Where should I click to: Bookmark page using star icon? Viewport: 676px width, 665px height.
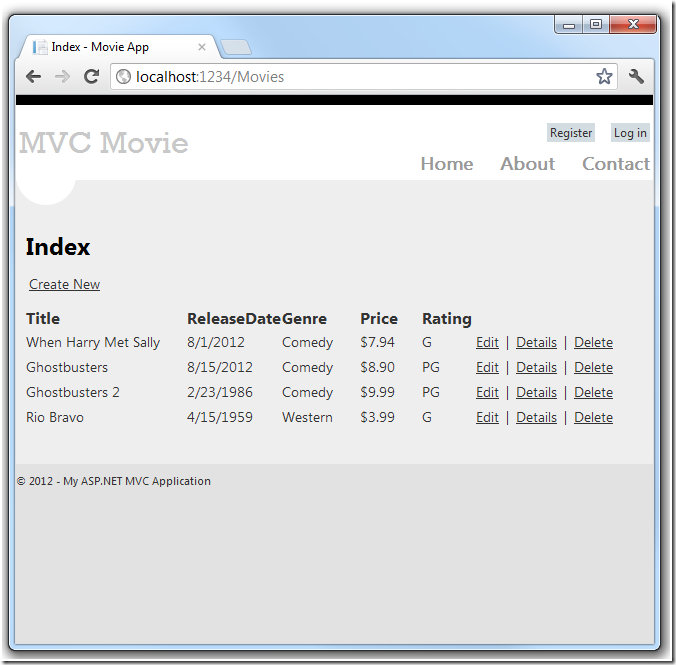604,77
